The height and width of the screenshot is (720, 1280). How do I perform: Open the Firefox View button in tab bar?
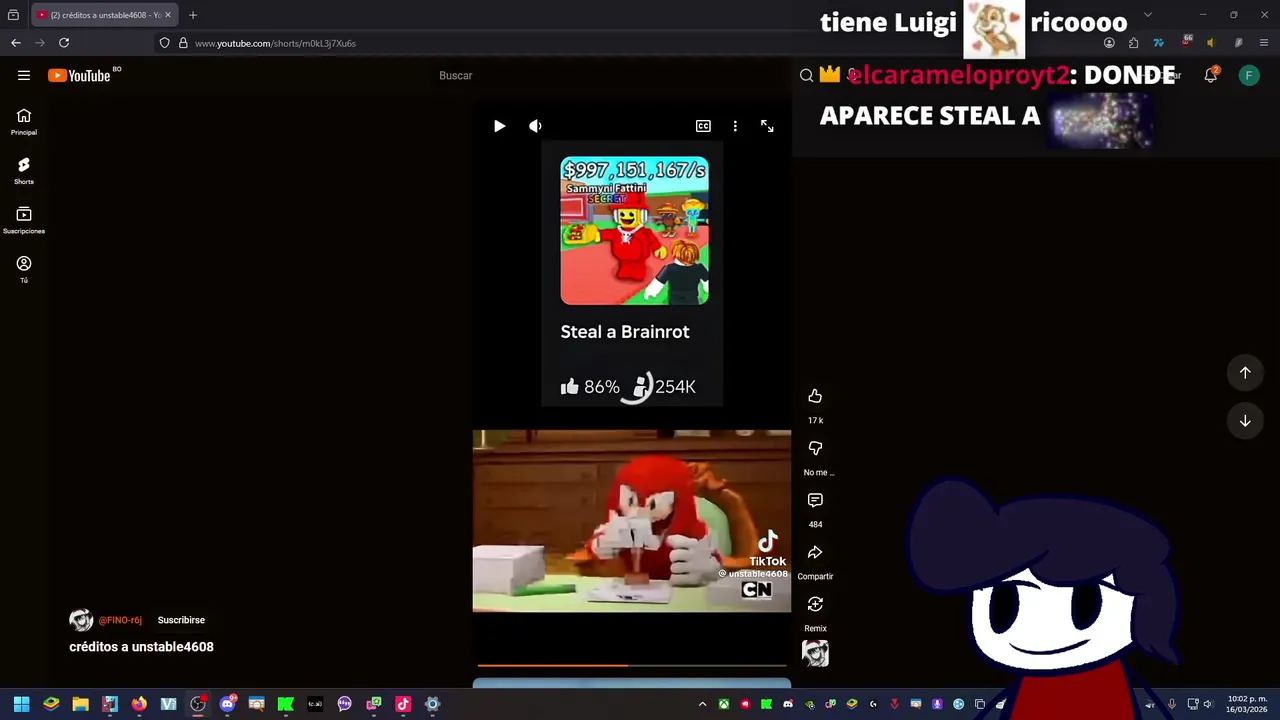13,15
